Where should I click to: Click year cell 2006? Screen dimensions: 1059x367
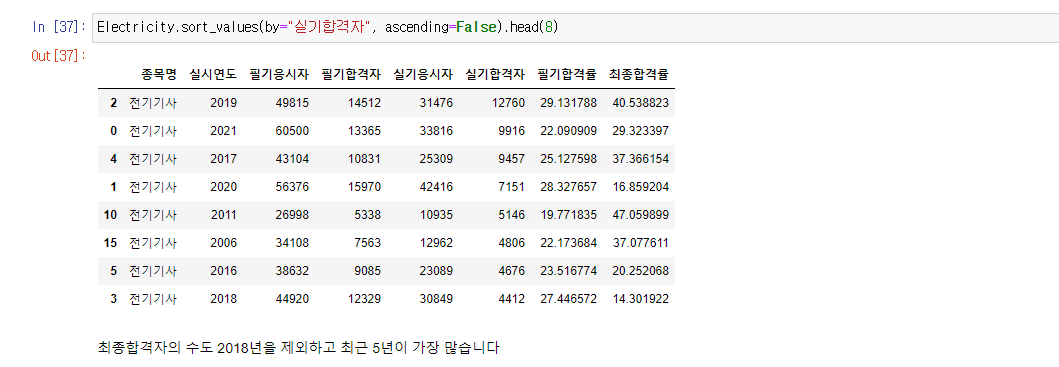[x=224, y=243]
